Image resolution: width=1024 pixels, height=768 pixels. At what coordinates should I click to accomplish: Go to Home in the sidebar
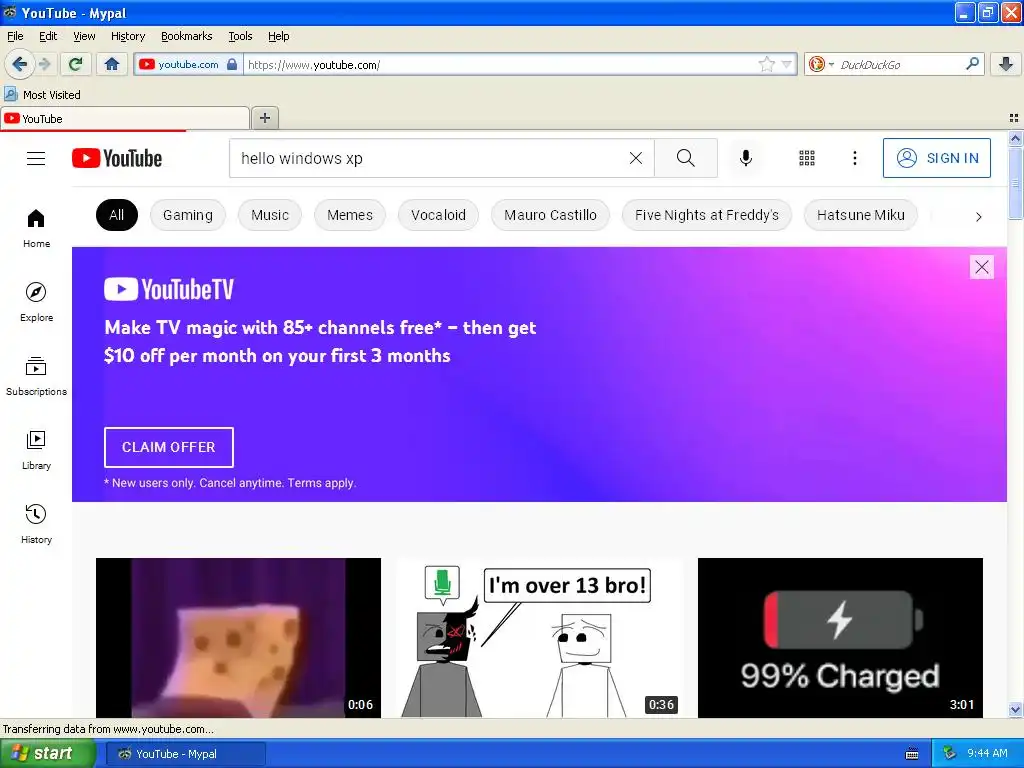pyautogui.click(x=36, y=228)
